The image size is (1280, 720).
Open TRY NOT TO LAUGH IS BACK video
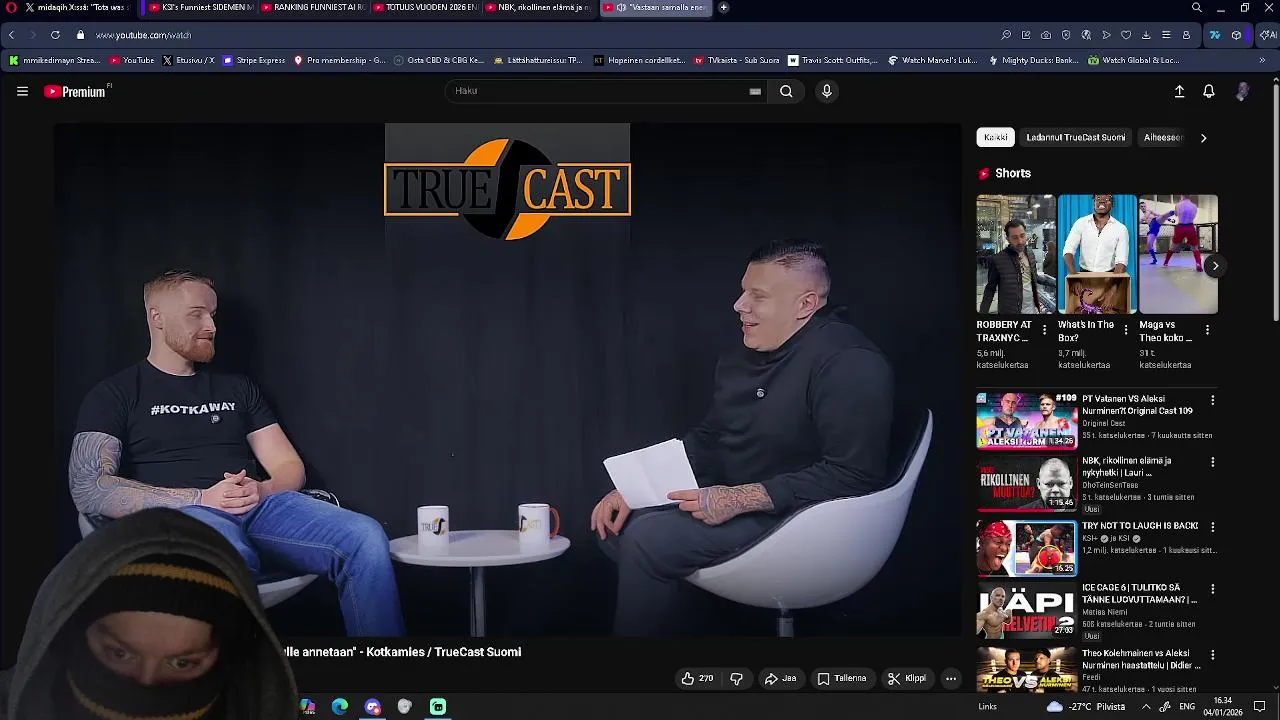[1027, 548]
